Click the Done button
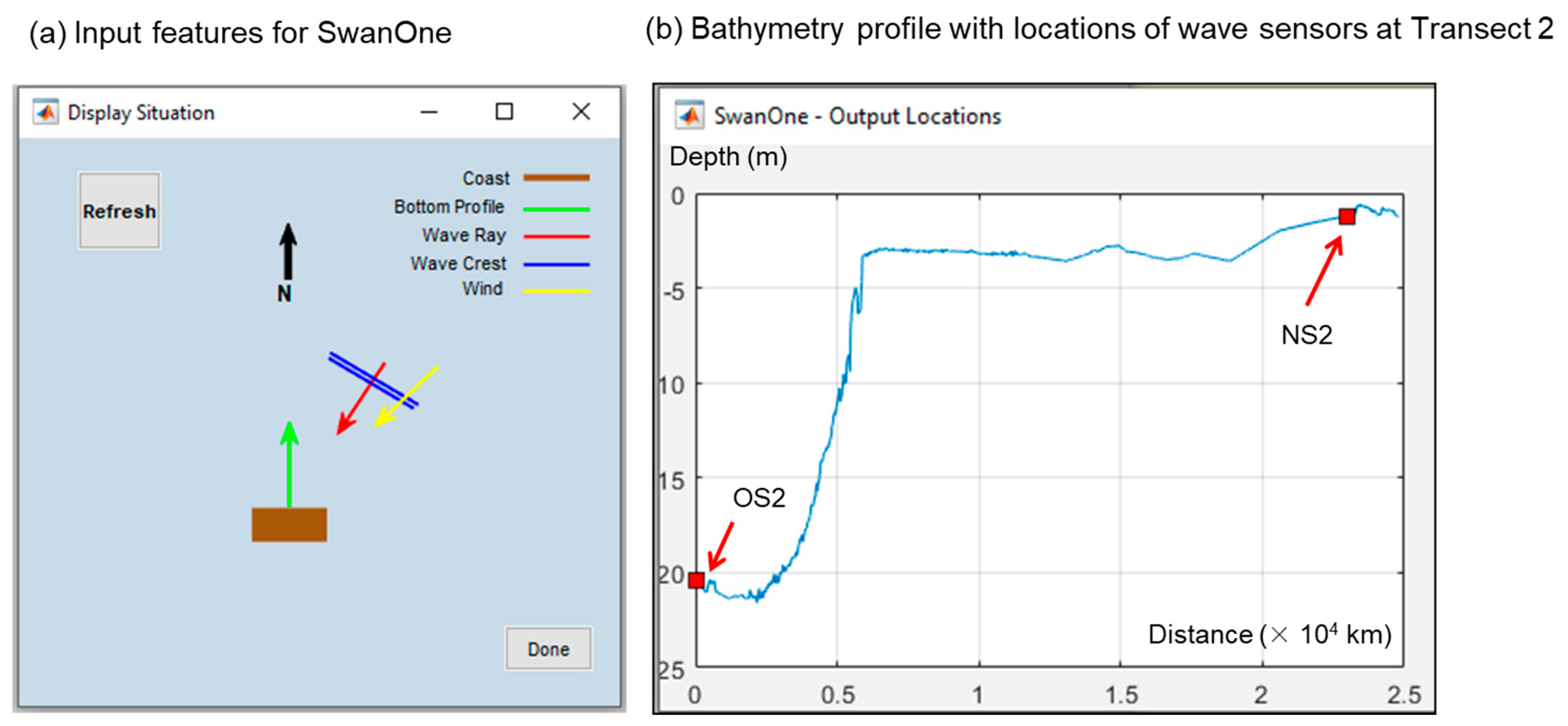 pyautogui.click(x=548, y=649)
